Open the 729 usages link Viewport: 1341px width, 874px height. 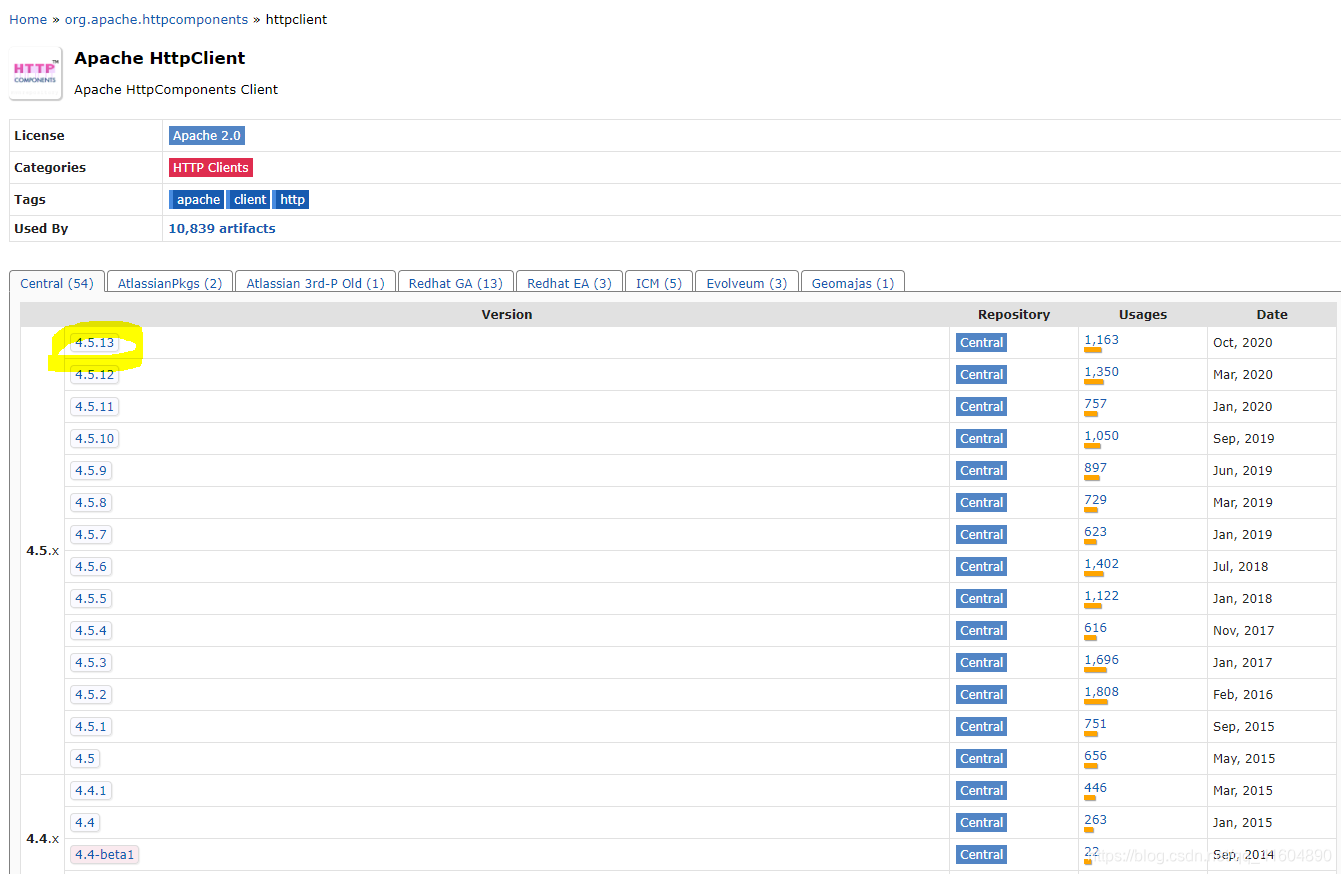1095,500
